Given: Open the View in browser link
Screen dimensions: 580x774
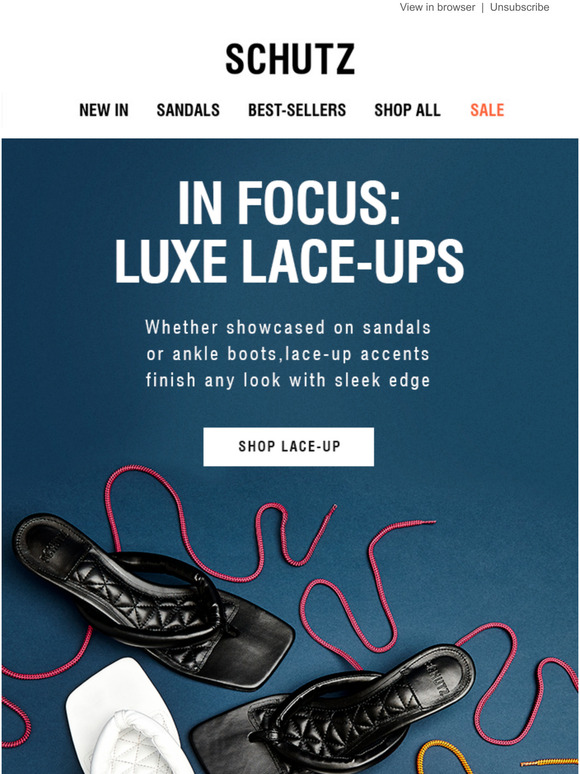Looking at the screenshot, I should click(437, 7).
